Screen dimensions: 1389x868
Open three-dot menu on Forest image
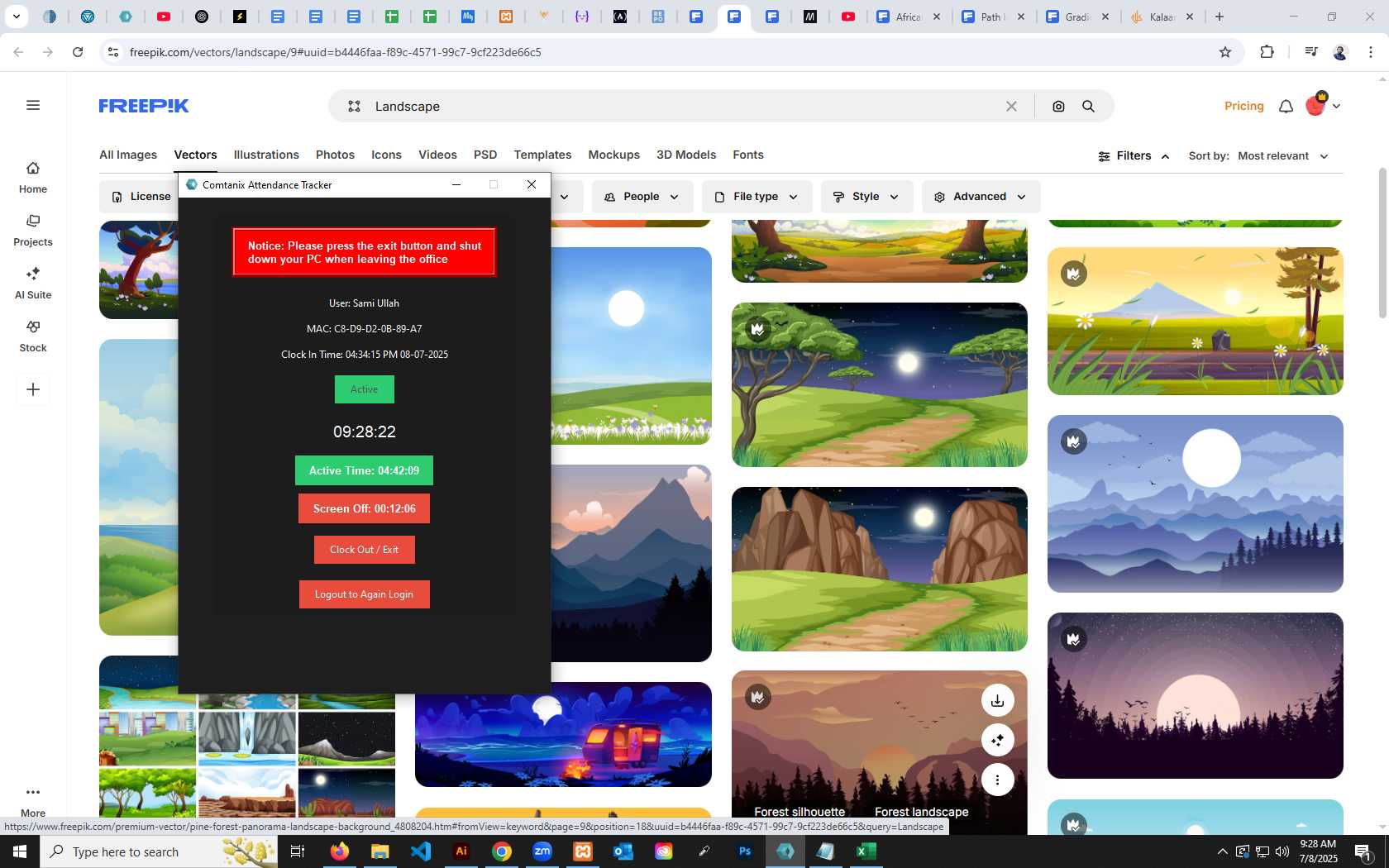coord(998,780)
